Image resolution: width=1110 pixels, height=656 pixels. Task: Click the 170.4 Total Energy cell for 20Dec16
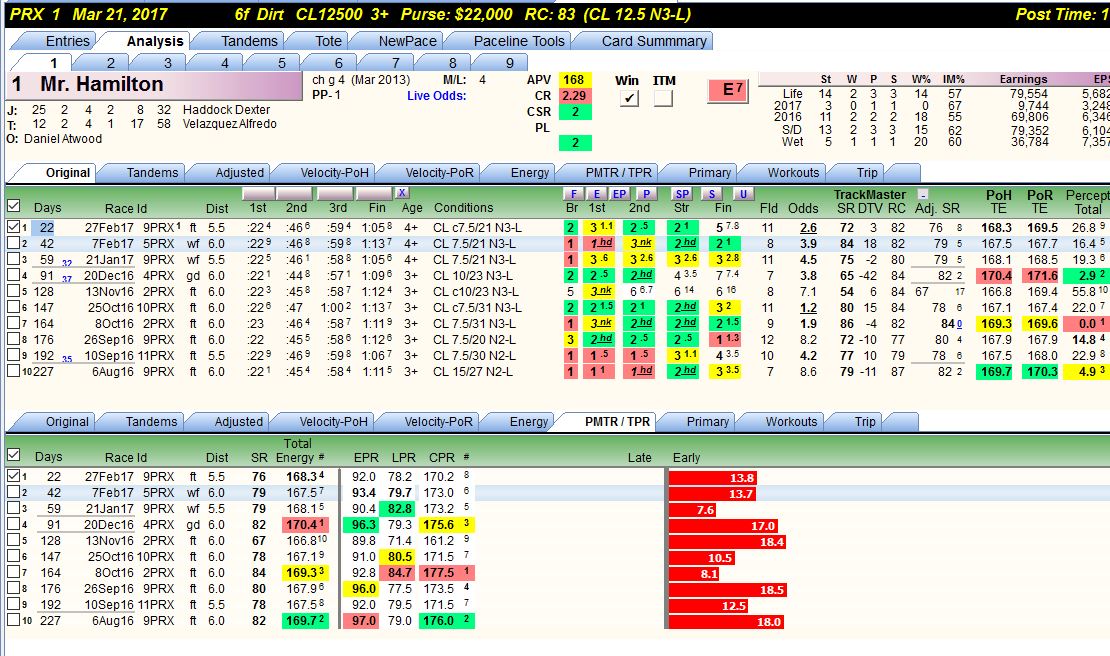click(x=305, y=525)
